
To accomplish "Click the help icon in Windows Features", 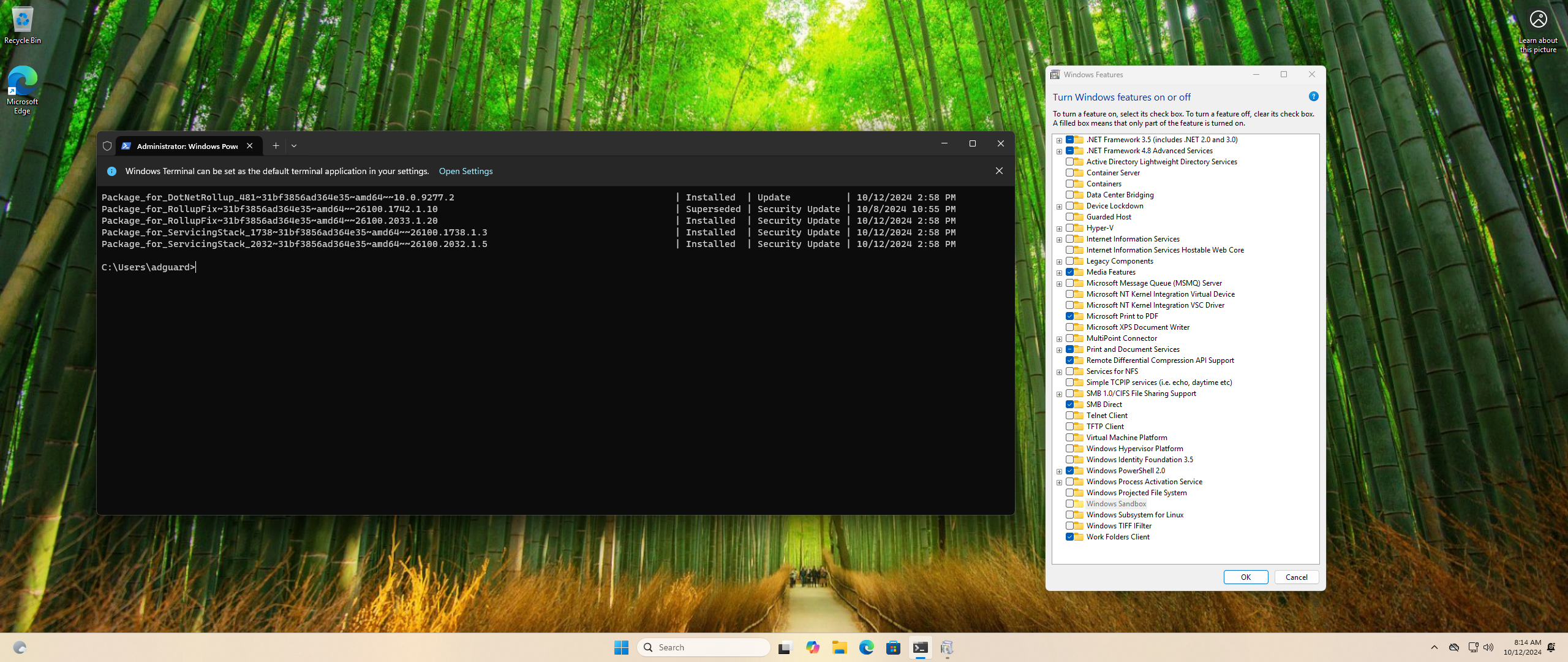I will 1313,96.
